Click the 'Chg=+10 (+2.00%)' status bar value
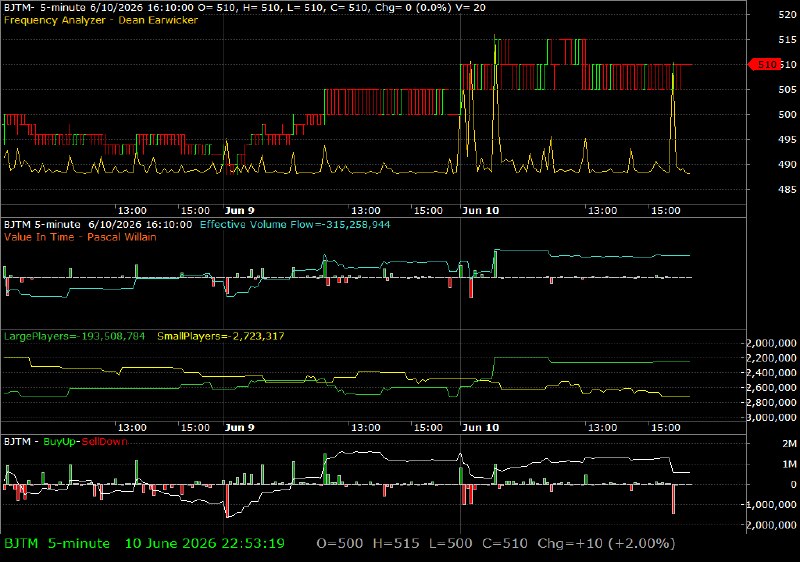The width and height of the screenshot is (800, 562). point(606,544)
